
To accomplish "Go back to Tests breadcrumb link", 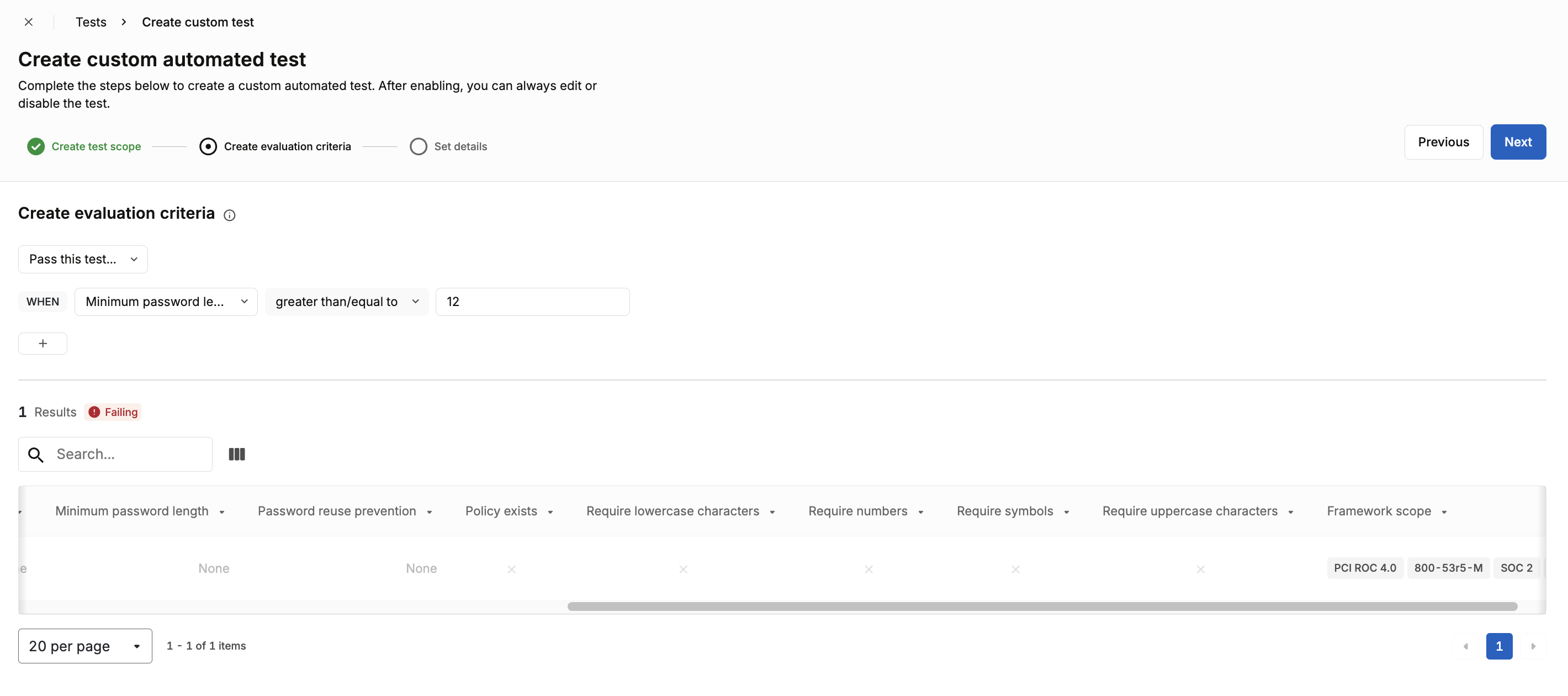I will (x=91, y=22).
